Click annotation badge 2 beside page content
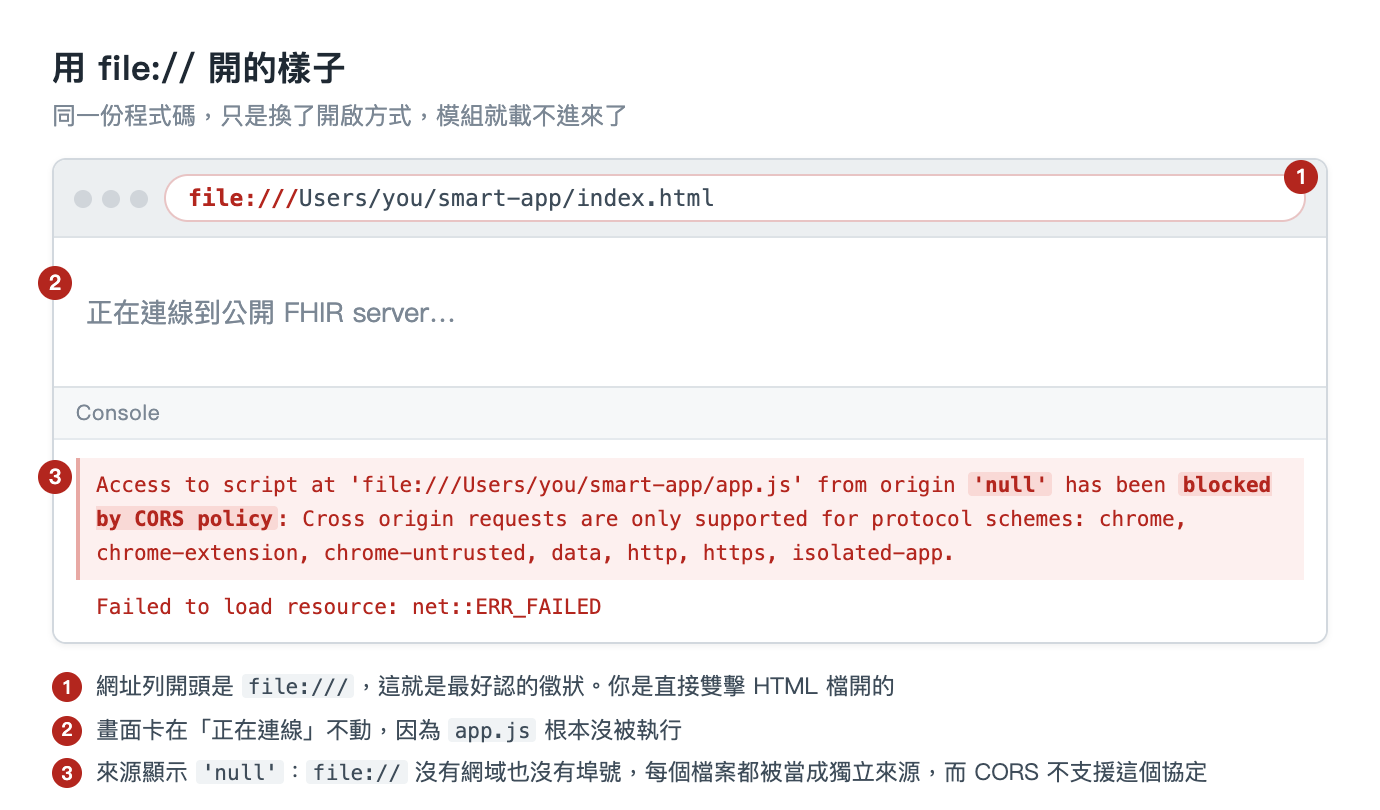Viewport: 1380px width, 810px height. coord(54,283)
